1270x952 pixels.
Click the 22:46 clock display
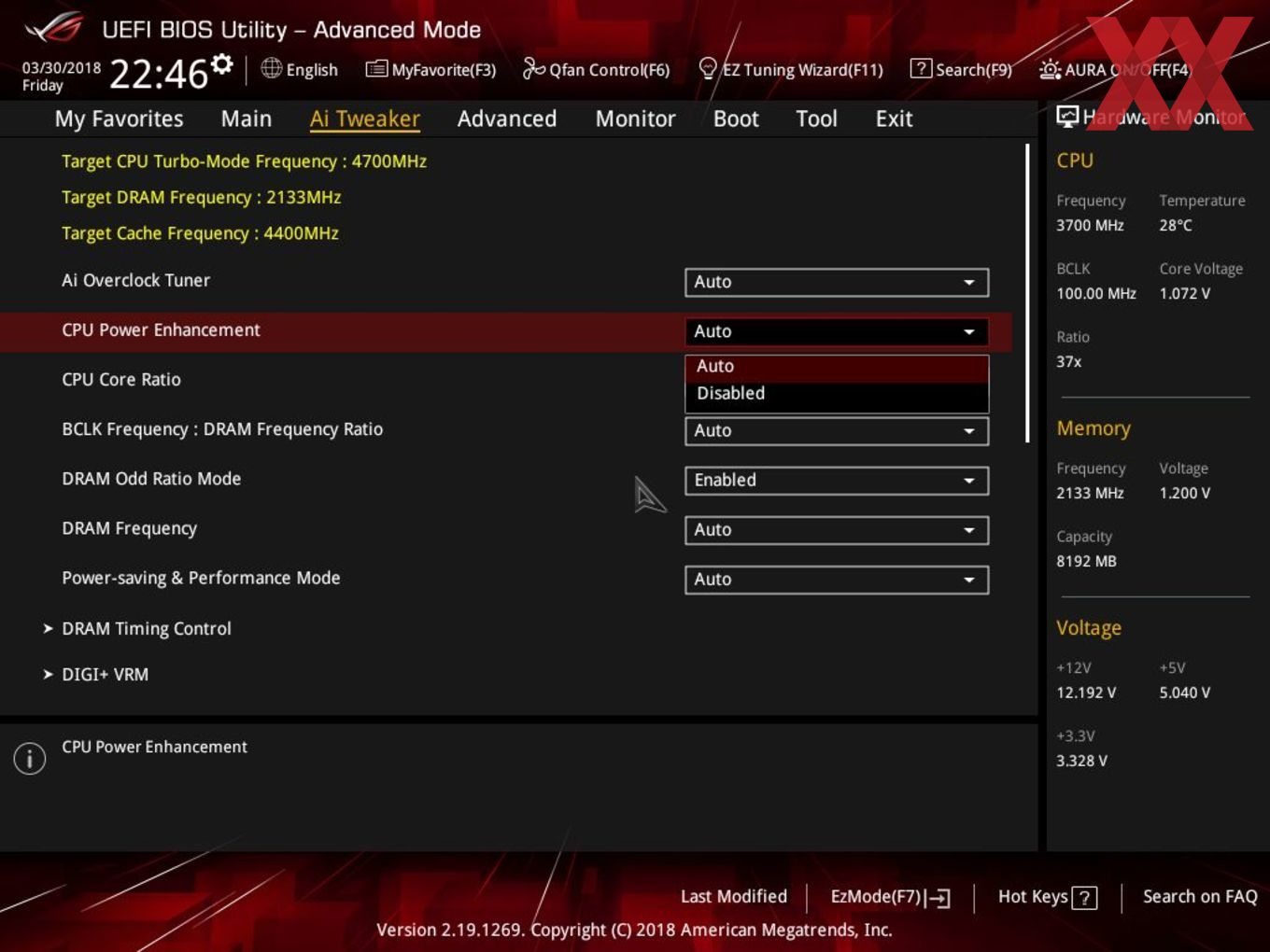[159, 74]
